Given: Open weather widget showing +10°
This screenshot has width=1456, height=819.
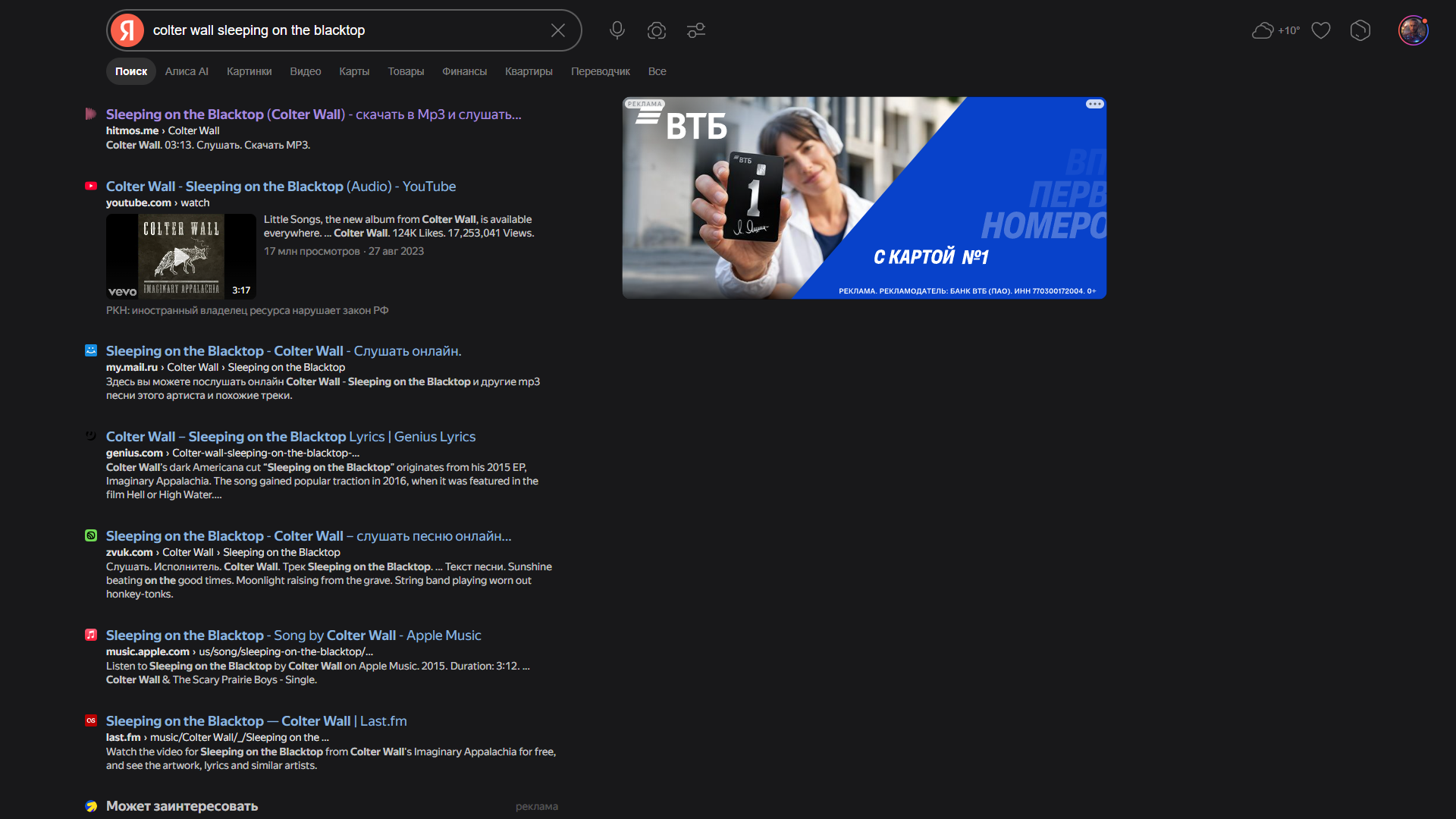Looking at the screenshot, I should point(1276,30).
